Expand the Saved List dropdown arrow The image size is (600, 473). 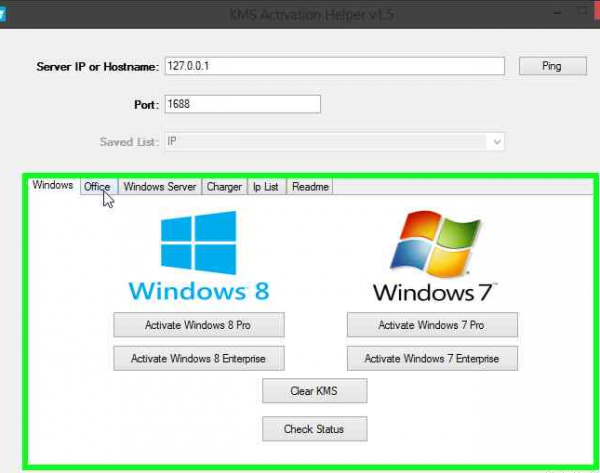point(497,142)
